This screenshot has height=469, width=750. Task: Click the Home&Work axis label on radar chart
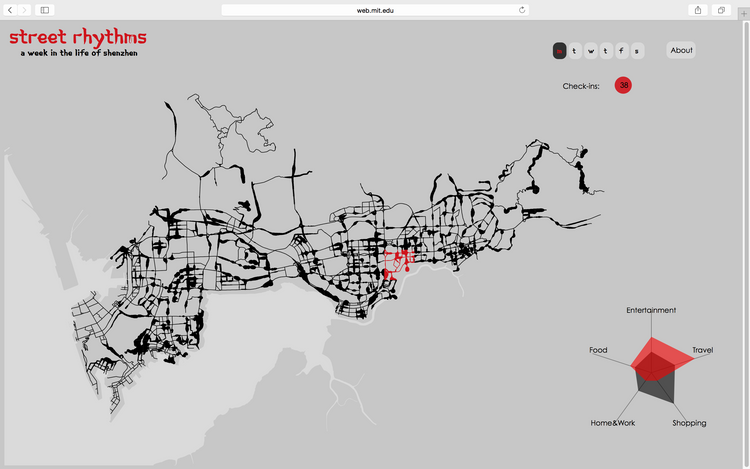[x=613, y=423]
